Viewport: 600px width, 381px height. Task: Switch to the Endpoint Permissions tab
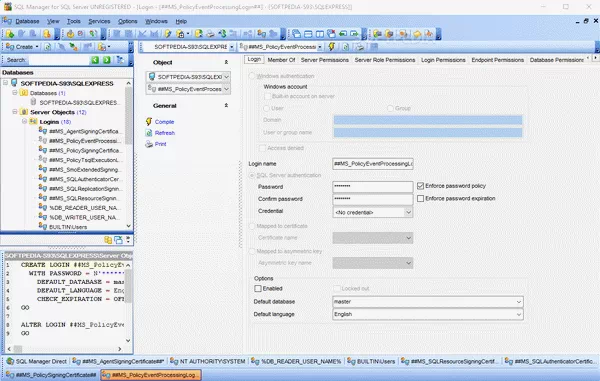(497, 60)
